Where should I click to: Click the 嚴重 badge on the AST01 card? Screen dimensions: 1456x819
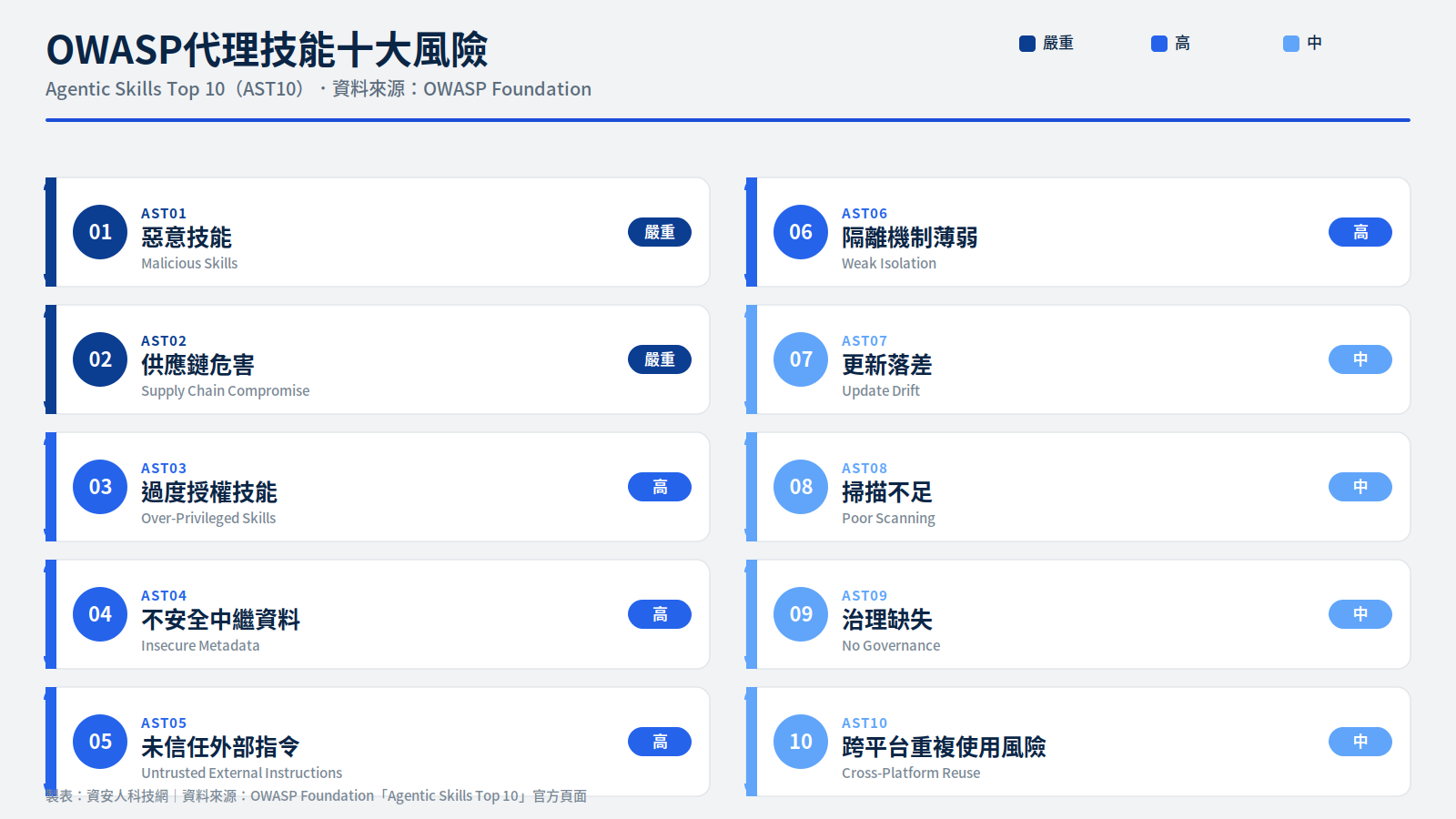[660, 232]
